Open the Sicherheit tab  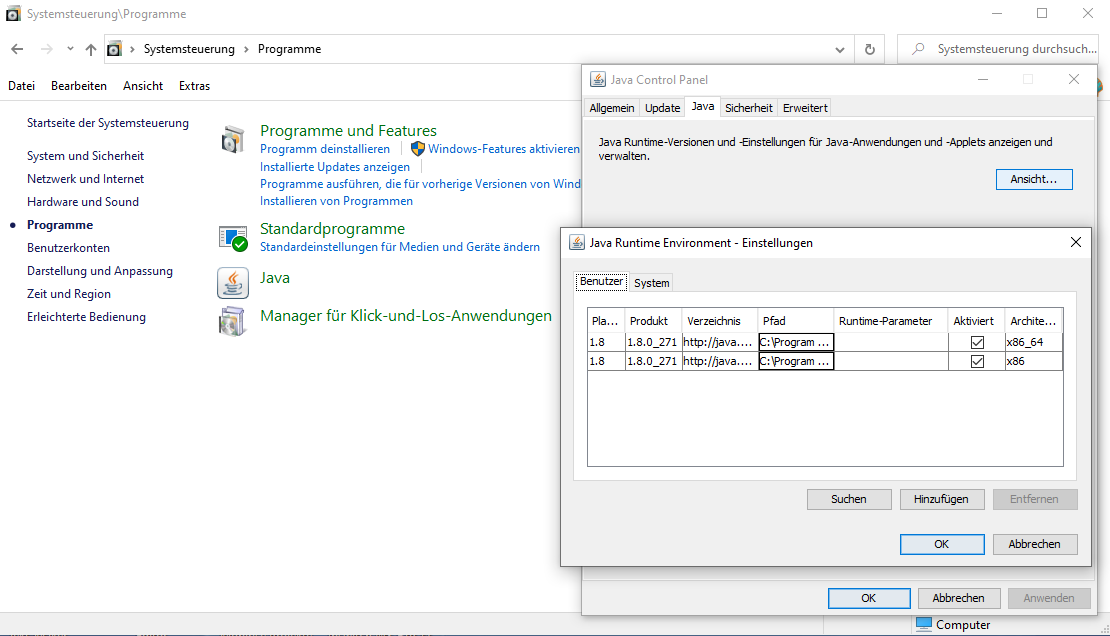click(x=748, y=108)
